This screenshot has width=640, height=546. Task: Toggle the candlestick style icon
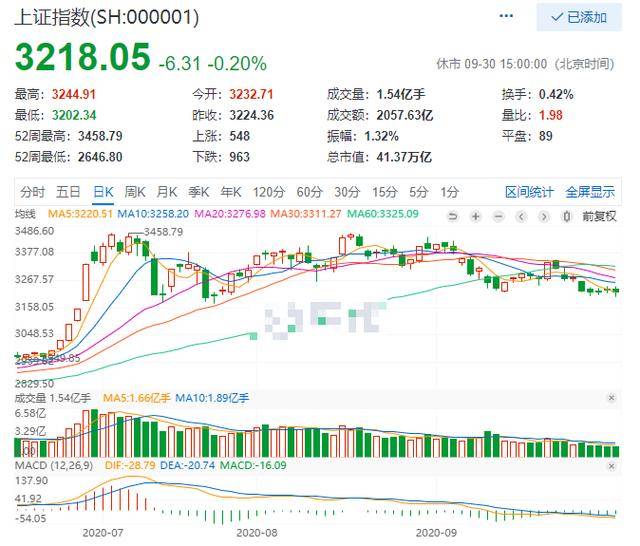coord(567,217)
